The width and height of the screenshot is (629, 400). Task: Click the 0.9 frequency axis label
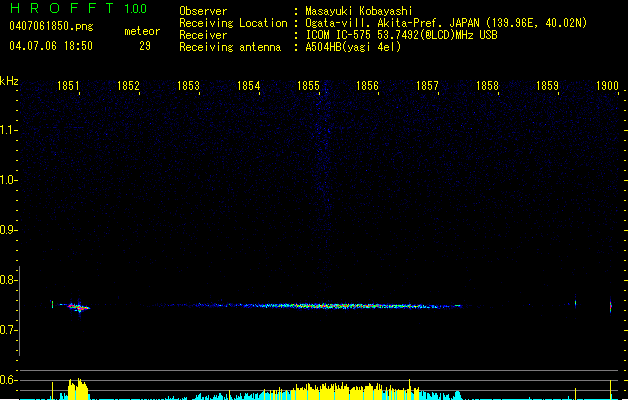(7, 230)
